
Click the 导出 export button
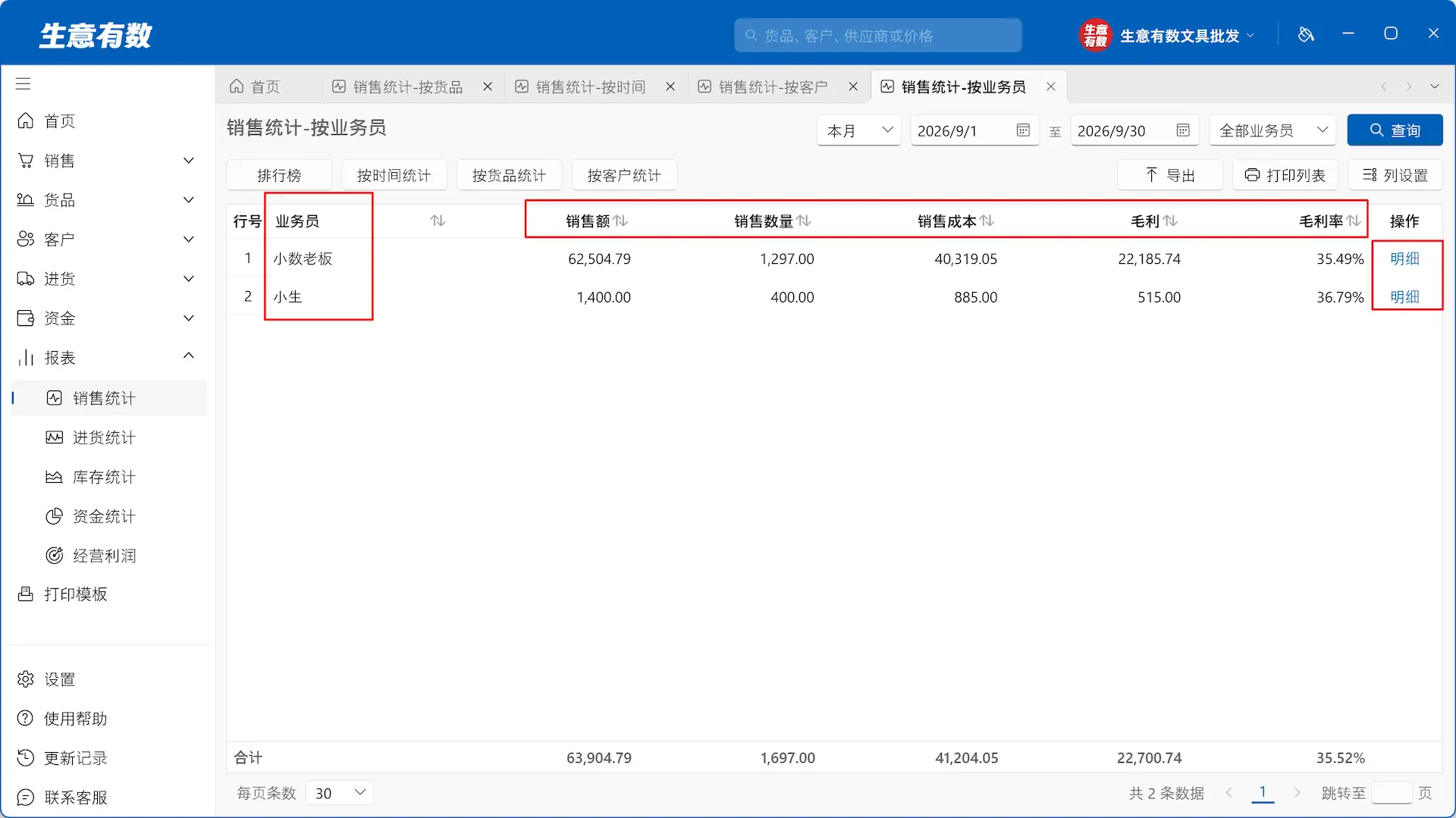[x=1170, y=175]
